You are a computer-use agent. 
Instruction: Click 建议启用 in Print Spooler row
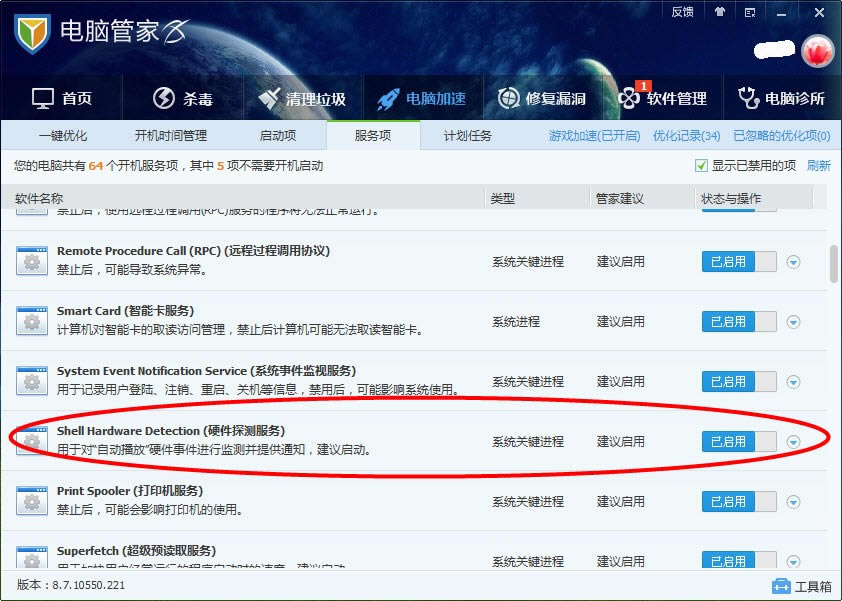pos(620,502)
